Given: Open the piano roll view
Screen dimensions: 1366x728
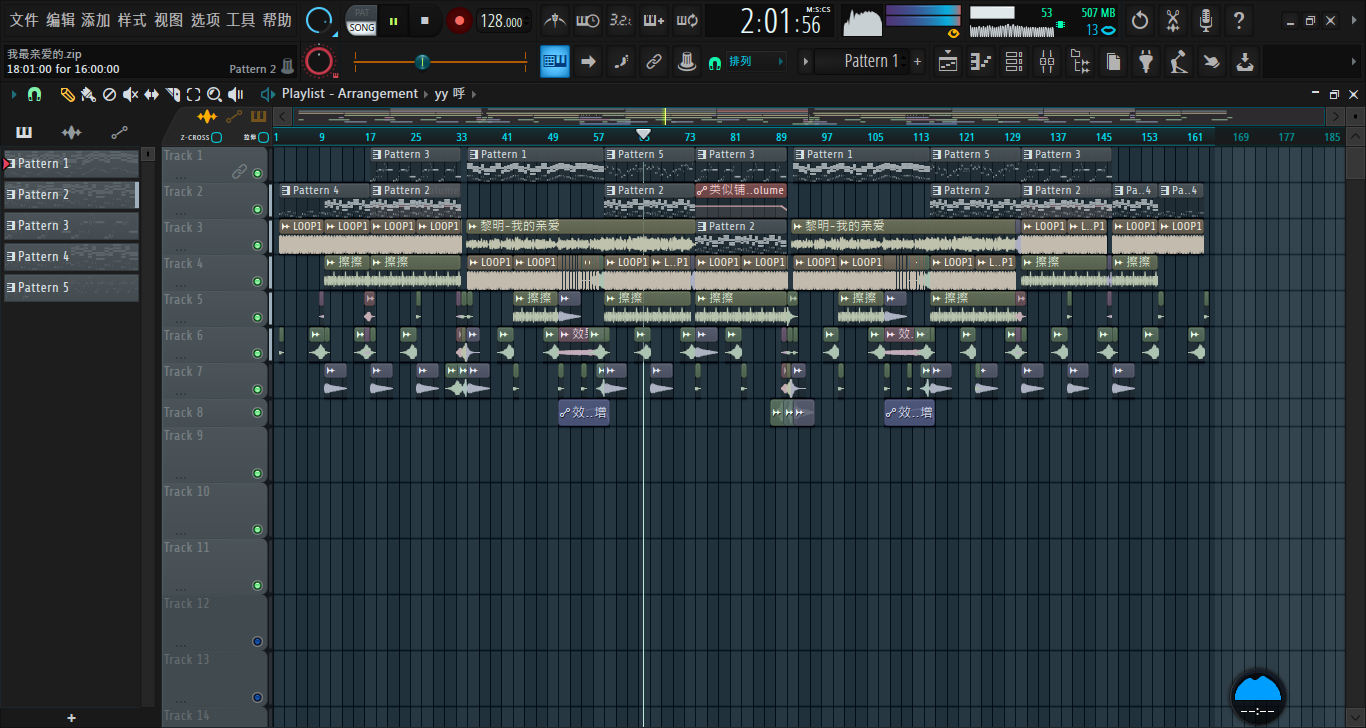Looking at the screenshot, I should (981, 62).
